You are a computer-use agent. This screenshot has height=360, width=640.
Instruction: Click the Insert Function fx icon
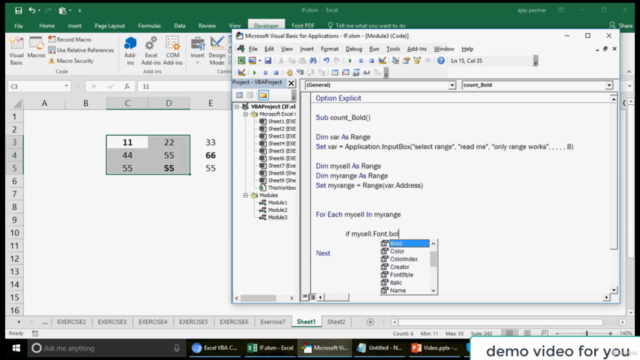point(127,87)
